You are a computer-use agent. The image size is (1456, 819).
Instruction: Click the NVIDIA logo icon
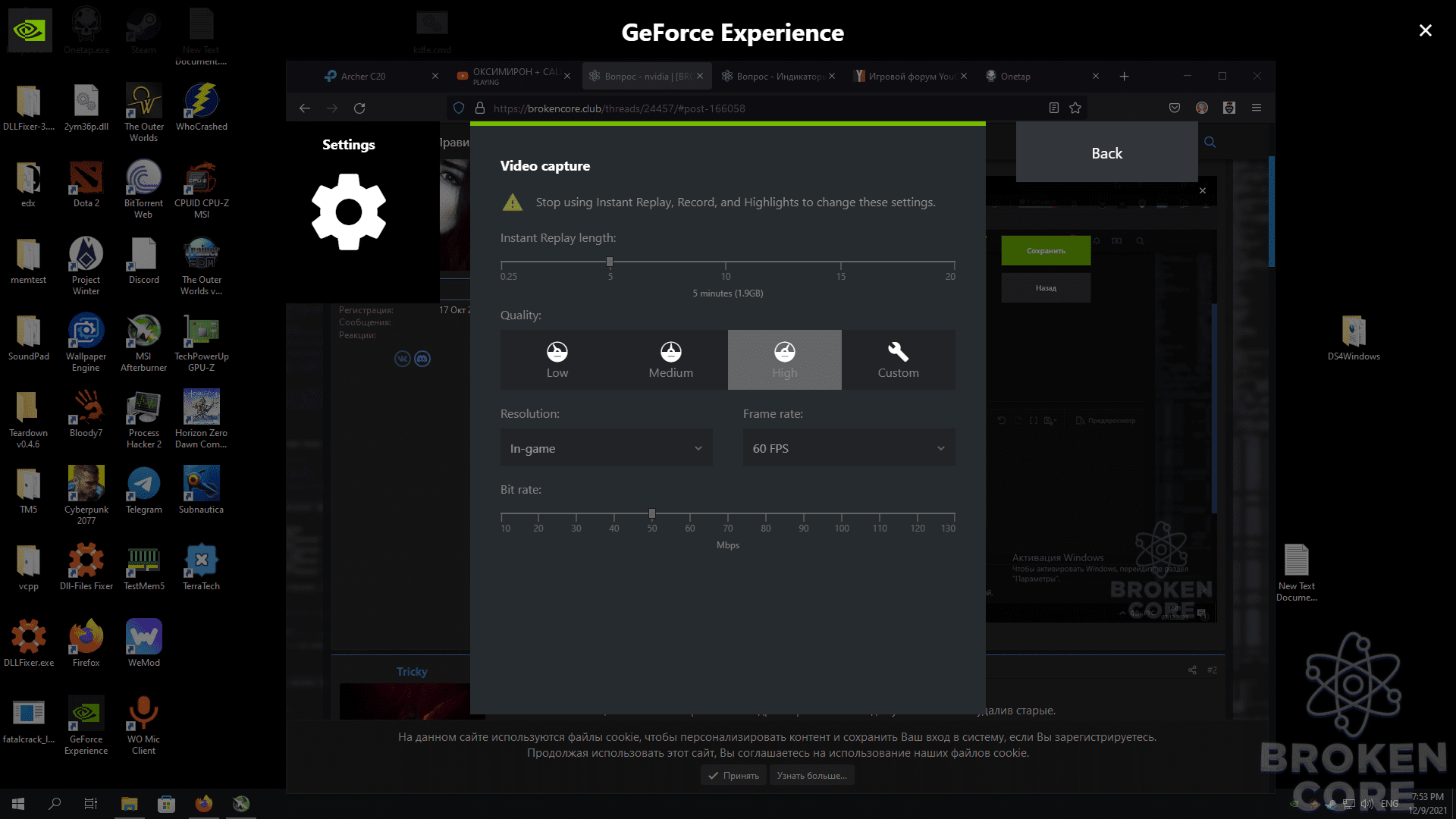pyautogui.click(x=30, y=30)
